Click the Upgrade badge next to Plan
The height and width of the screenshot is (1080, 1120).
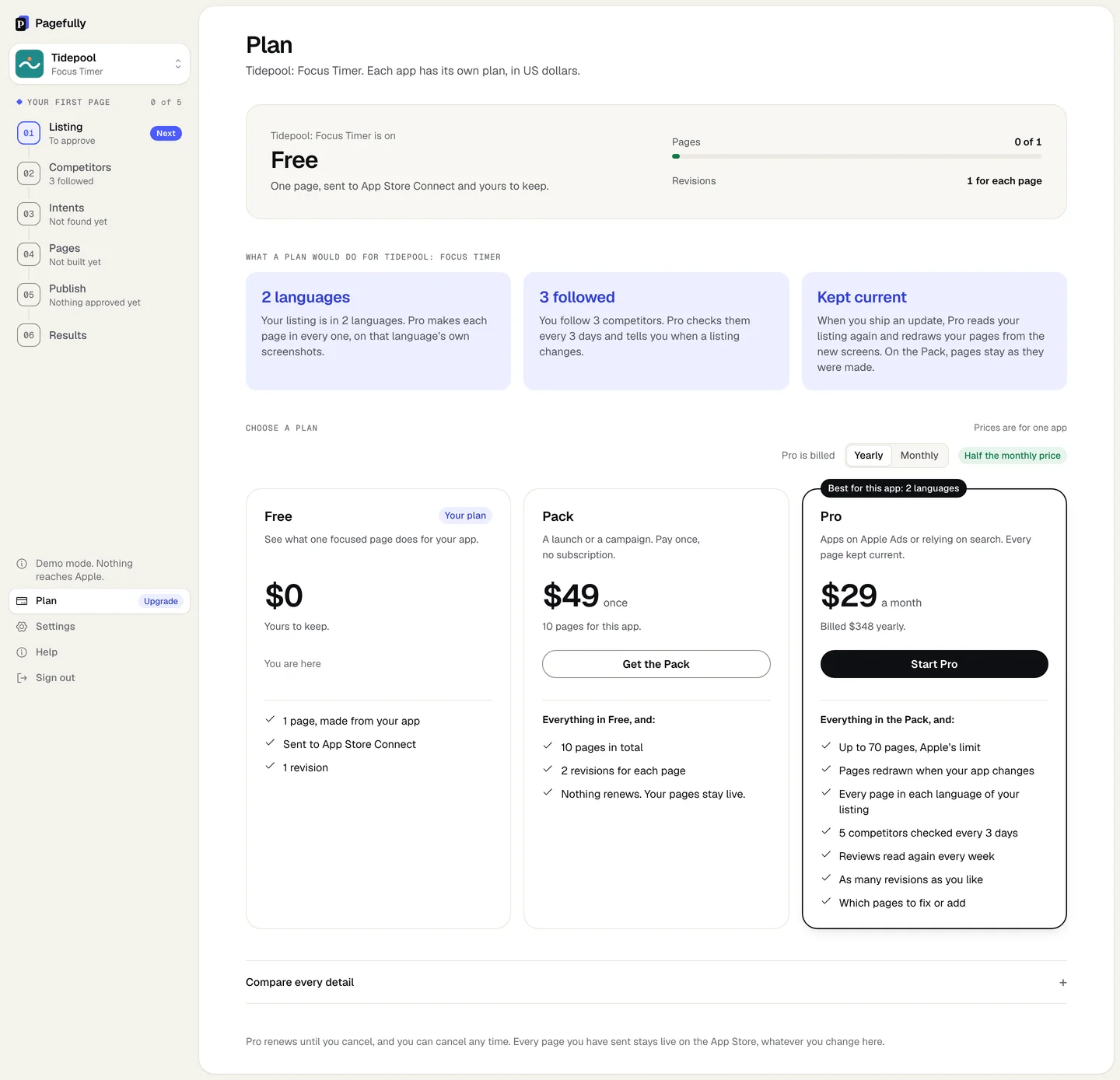(161, 601)
